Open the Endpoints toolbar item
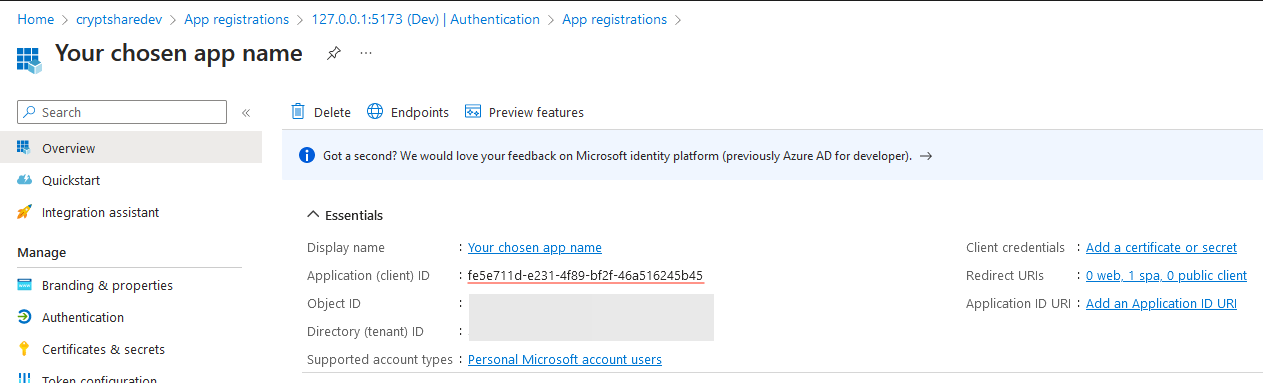This screenshot has width=1263, height=383. coord(420,112)
